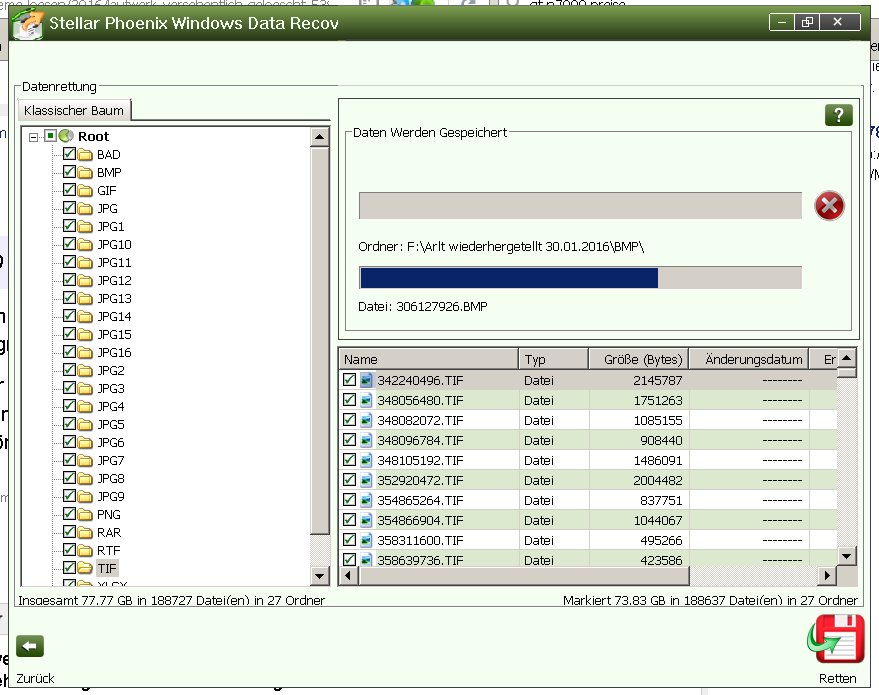Select the JPG12 folder label

114,281
